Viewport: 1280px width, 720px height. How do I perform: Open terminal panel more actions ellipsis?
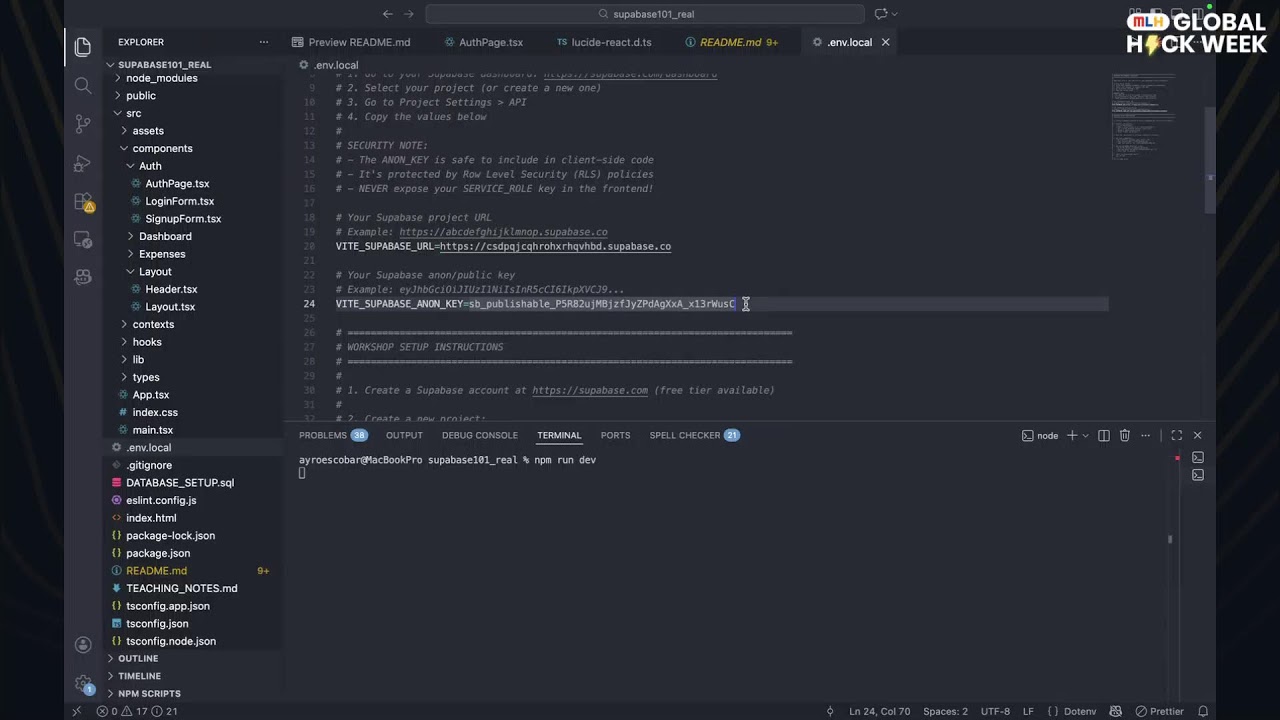click(x=1146, y=435)
